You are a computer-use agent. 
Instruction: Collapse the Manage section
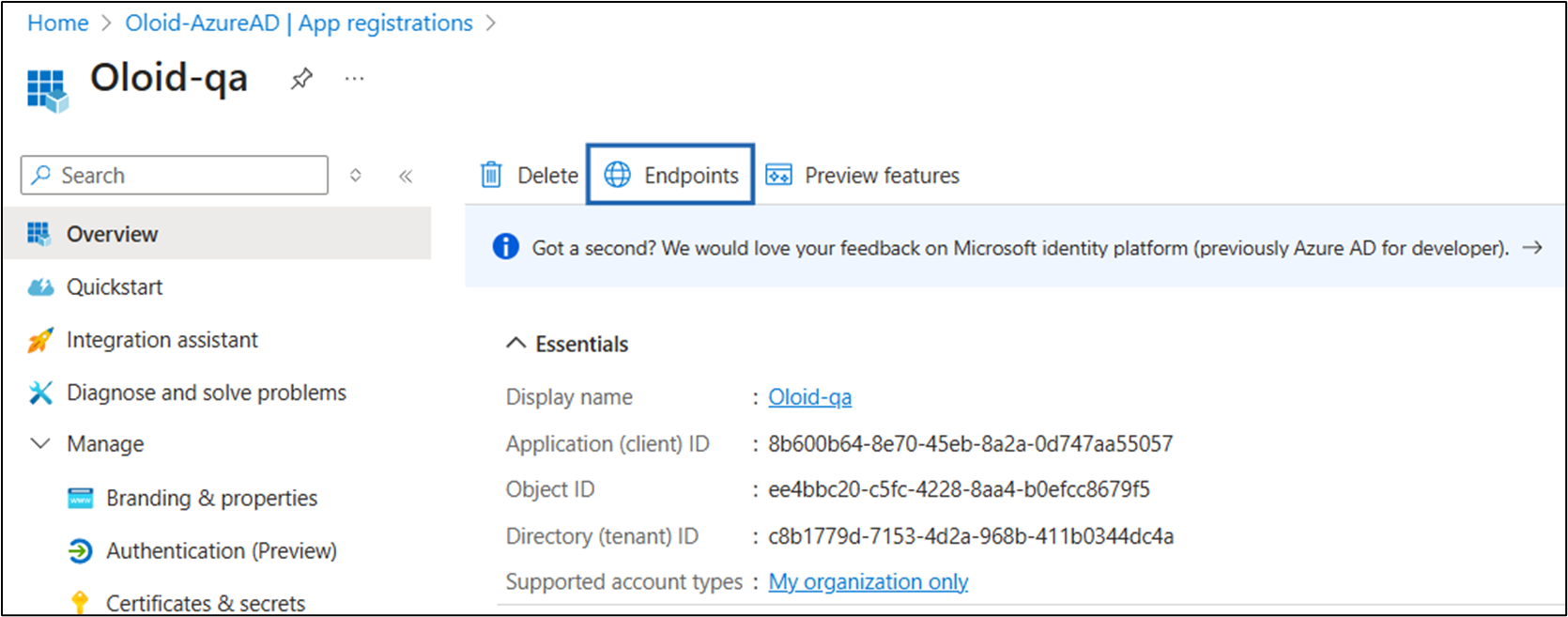(40, 443)
